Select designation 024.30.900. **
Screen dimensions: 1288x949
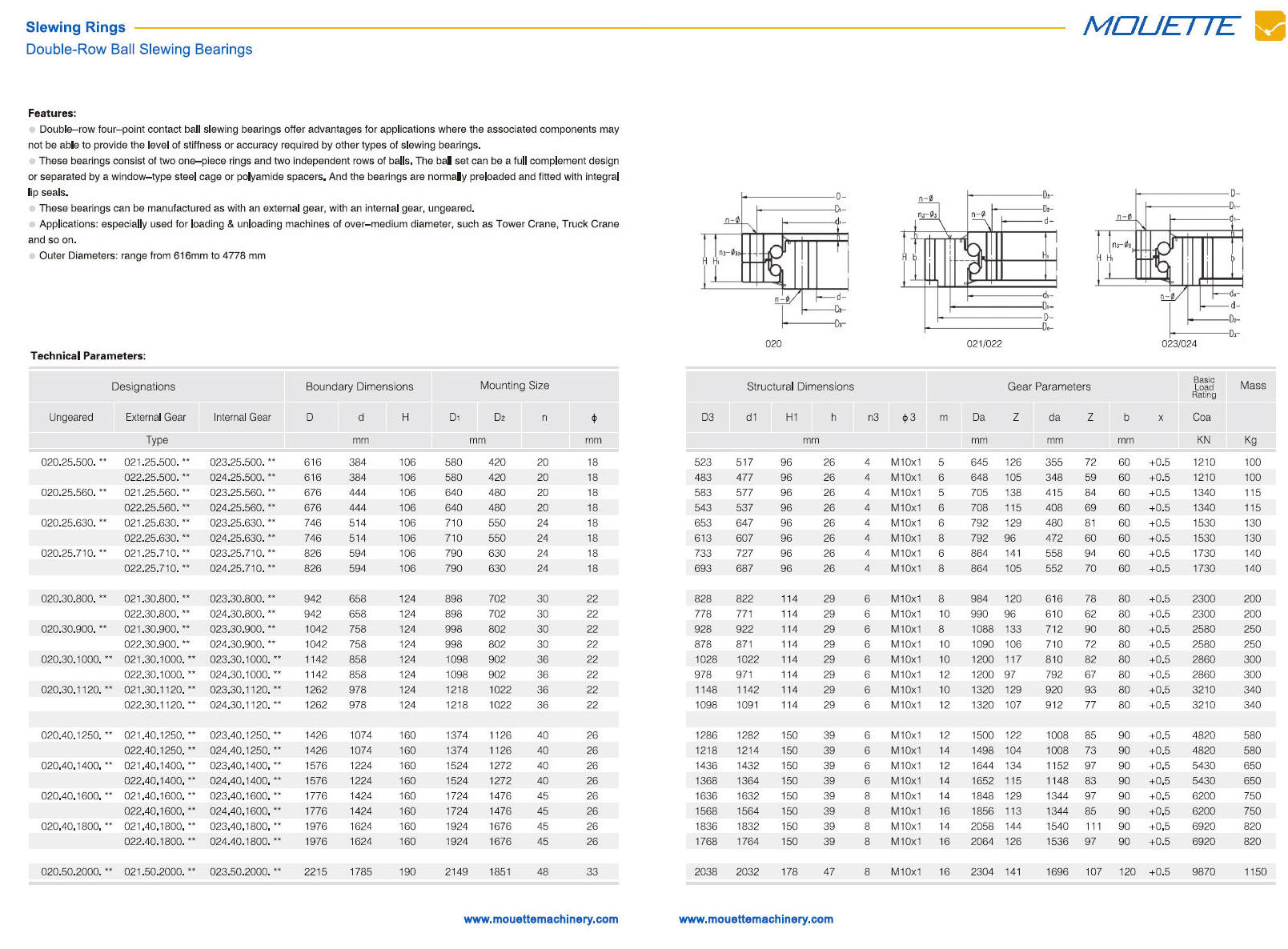(x=243, y=645)
